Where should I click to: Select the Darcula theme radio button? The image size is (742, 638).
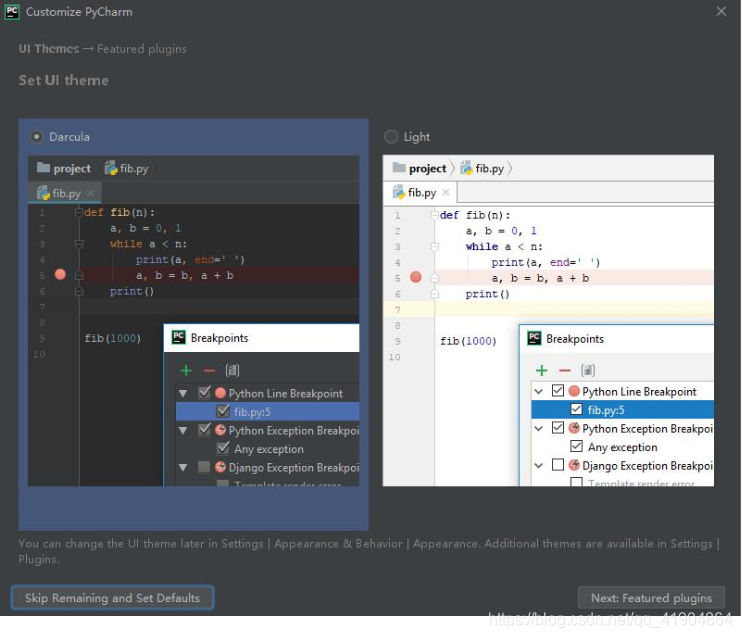36,137
